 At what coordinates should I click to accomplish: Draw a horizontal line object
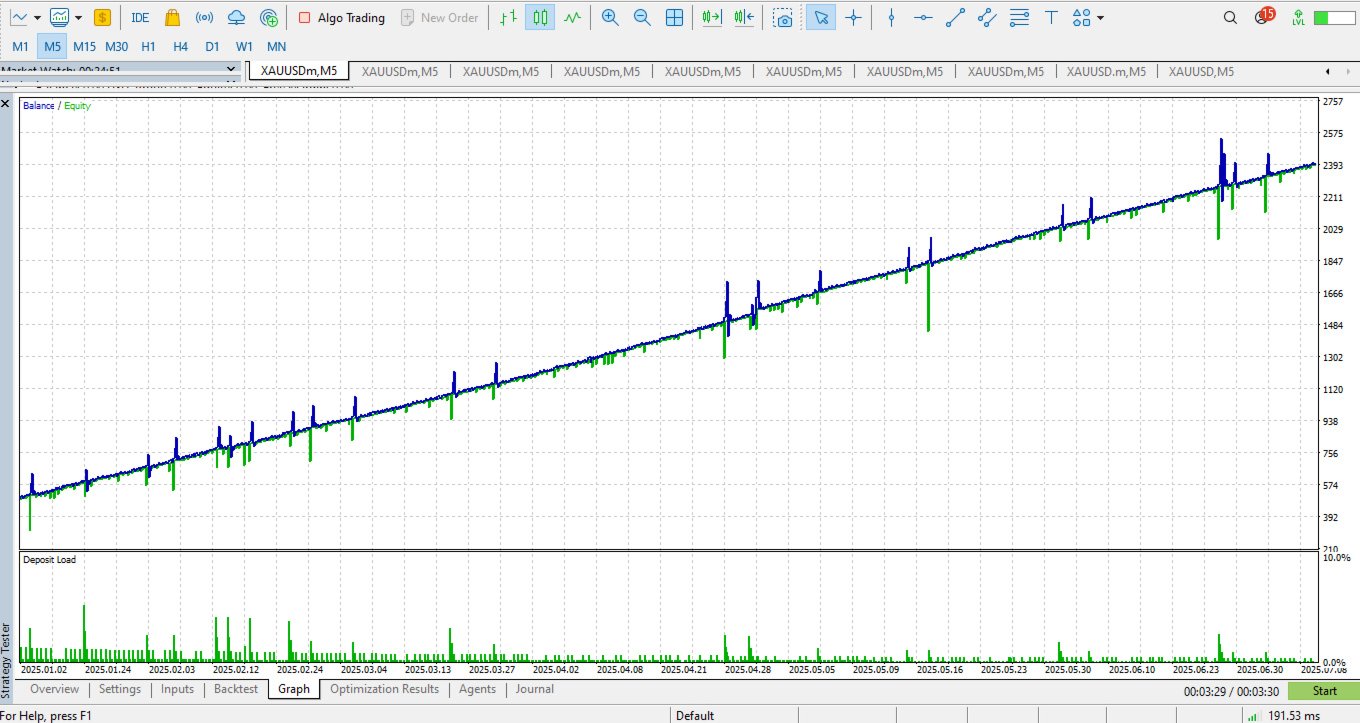[923, 17]
